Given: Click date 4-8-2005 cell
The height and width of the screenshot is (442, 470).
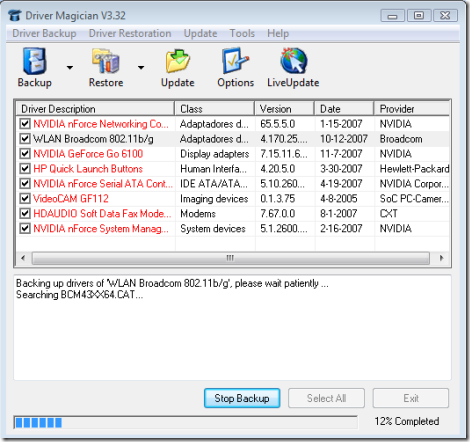Looking at the screenshot, I should 338,199.
